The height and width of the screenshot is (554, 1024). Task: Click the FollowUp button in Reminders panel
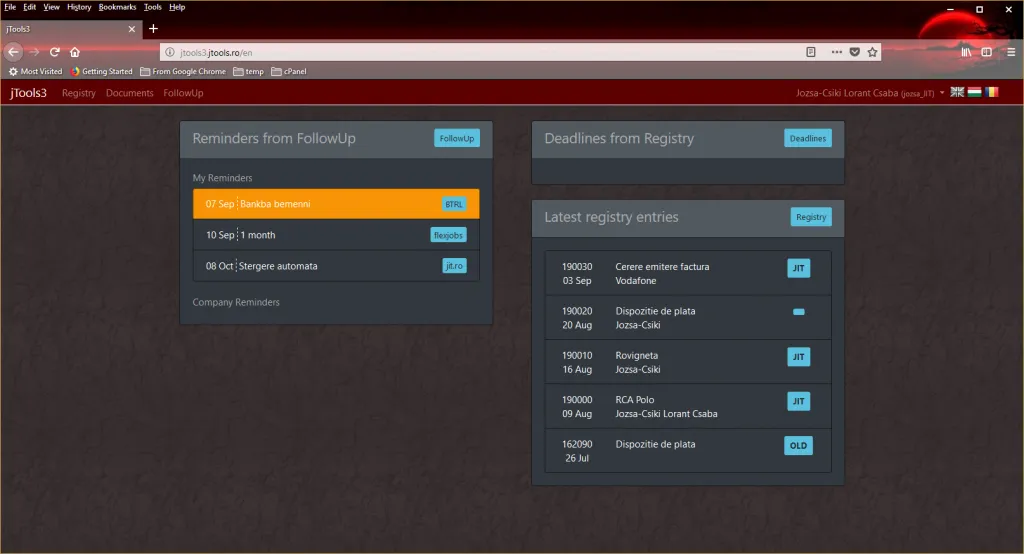tap(457, 139)
